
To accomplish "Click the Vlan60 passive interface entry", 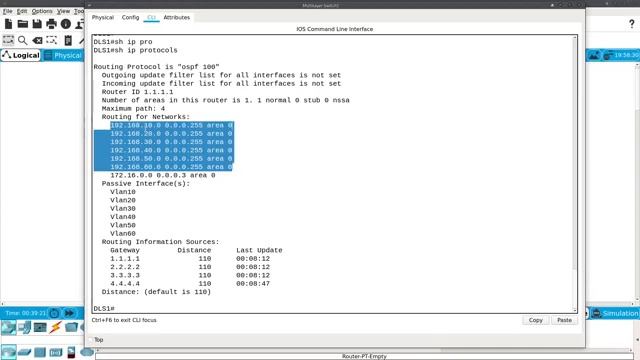I will [x=123, y=233].
